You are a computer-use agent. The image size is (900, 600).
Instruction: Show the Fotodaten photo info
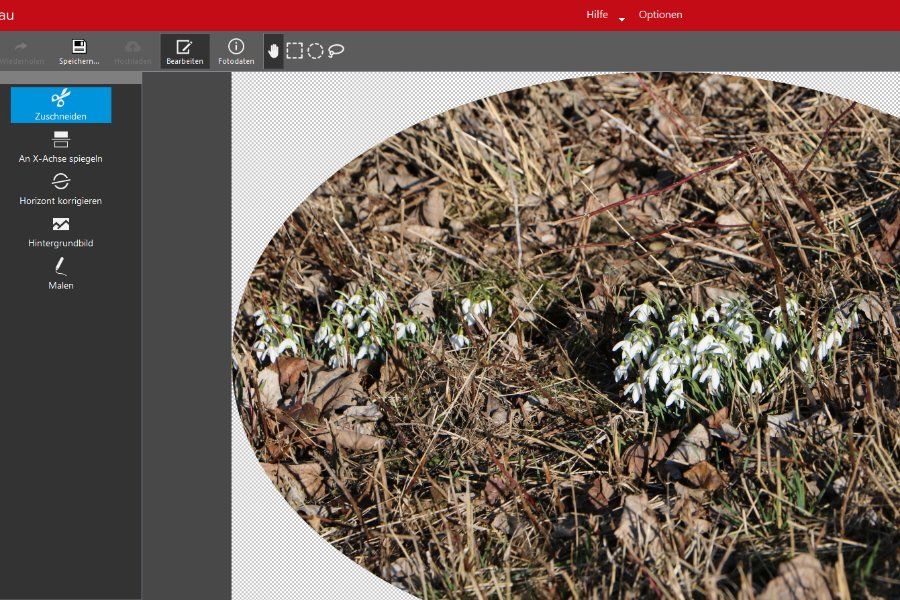click(x=236, y=52)
